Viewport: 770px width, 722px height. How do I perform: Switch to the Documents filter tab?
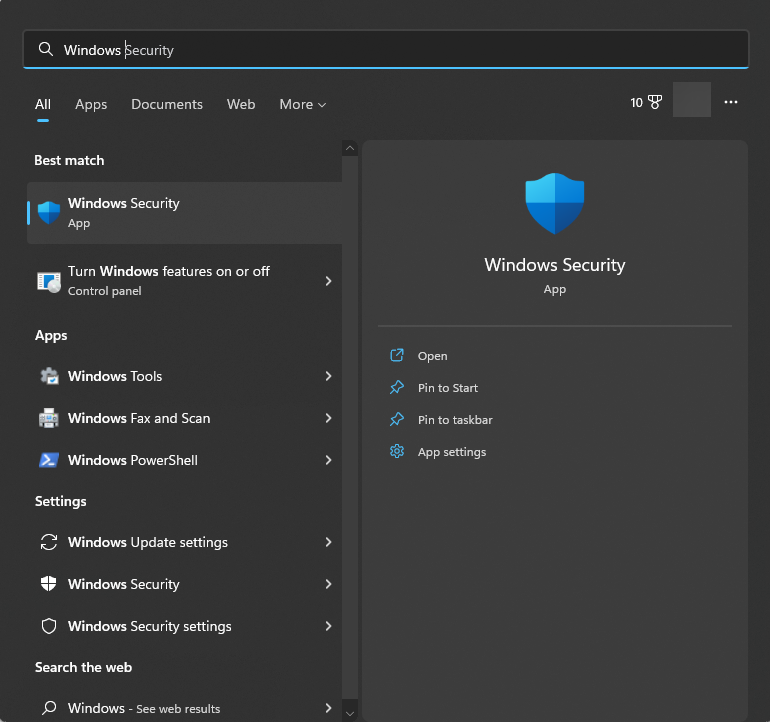[167, 104]
